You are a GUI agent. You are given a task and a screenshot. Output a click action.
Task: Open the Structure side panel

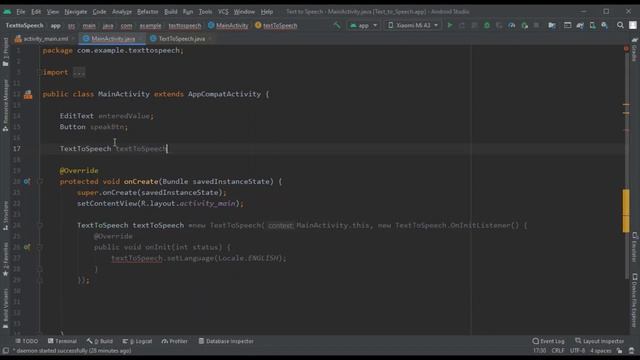coord(5,216)
